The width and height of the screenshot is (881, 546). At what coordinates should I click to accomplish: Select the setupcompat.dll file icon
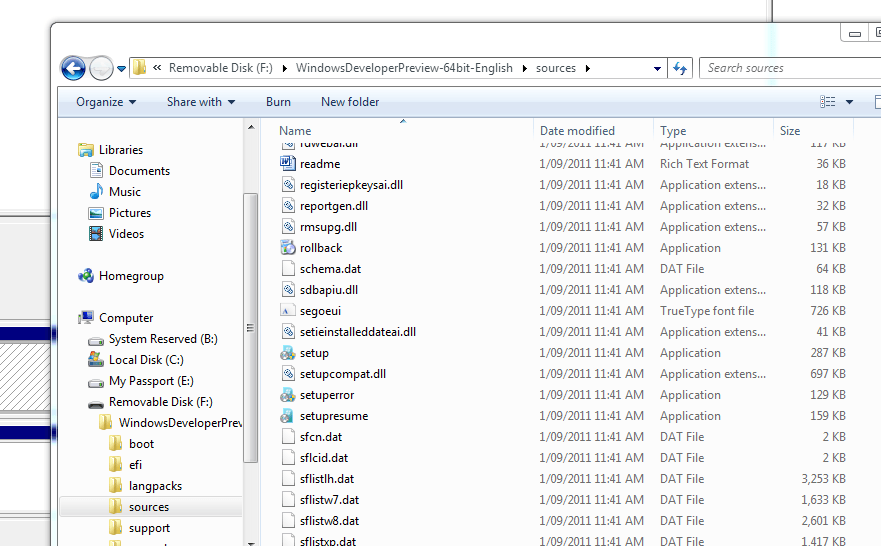[288, 374]
